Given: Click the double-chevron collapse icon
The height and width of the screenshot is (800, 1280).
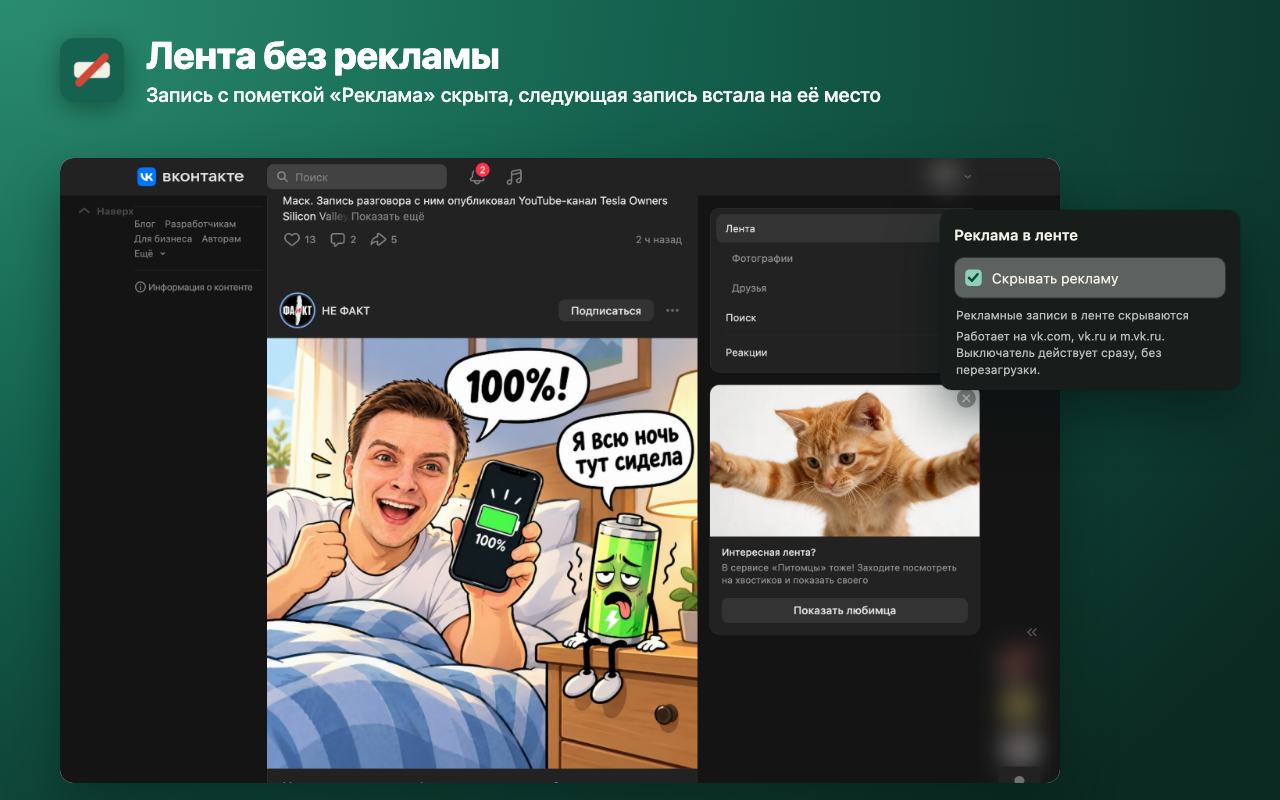Looking at the screenshot, I should pyautogui.click(x=1032, y=632).
